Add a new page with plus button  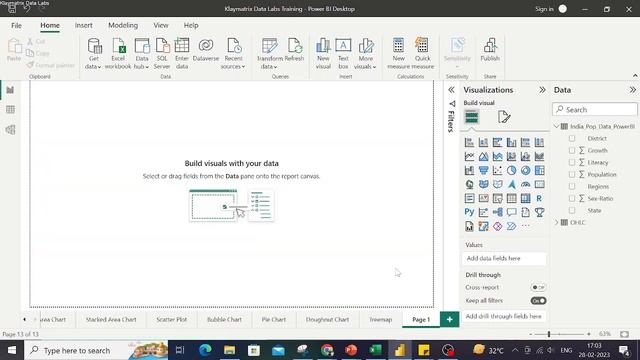tap(449, 320)
